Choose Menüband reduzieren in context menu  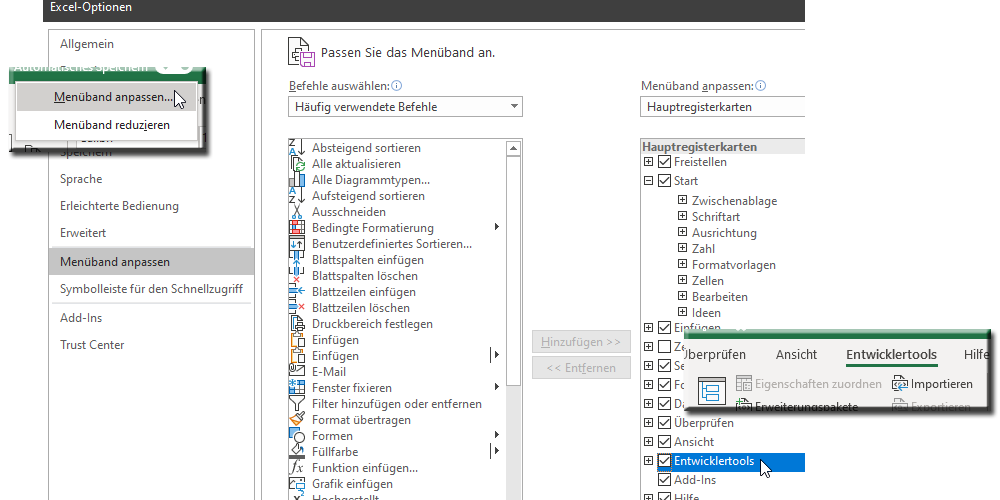[x=106, y=125]
